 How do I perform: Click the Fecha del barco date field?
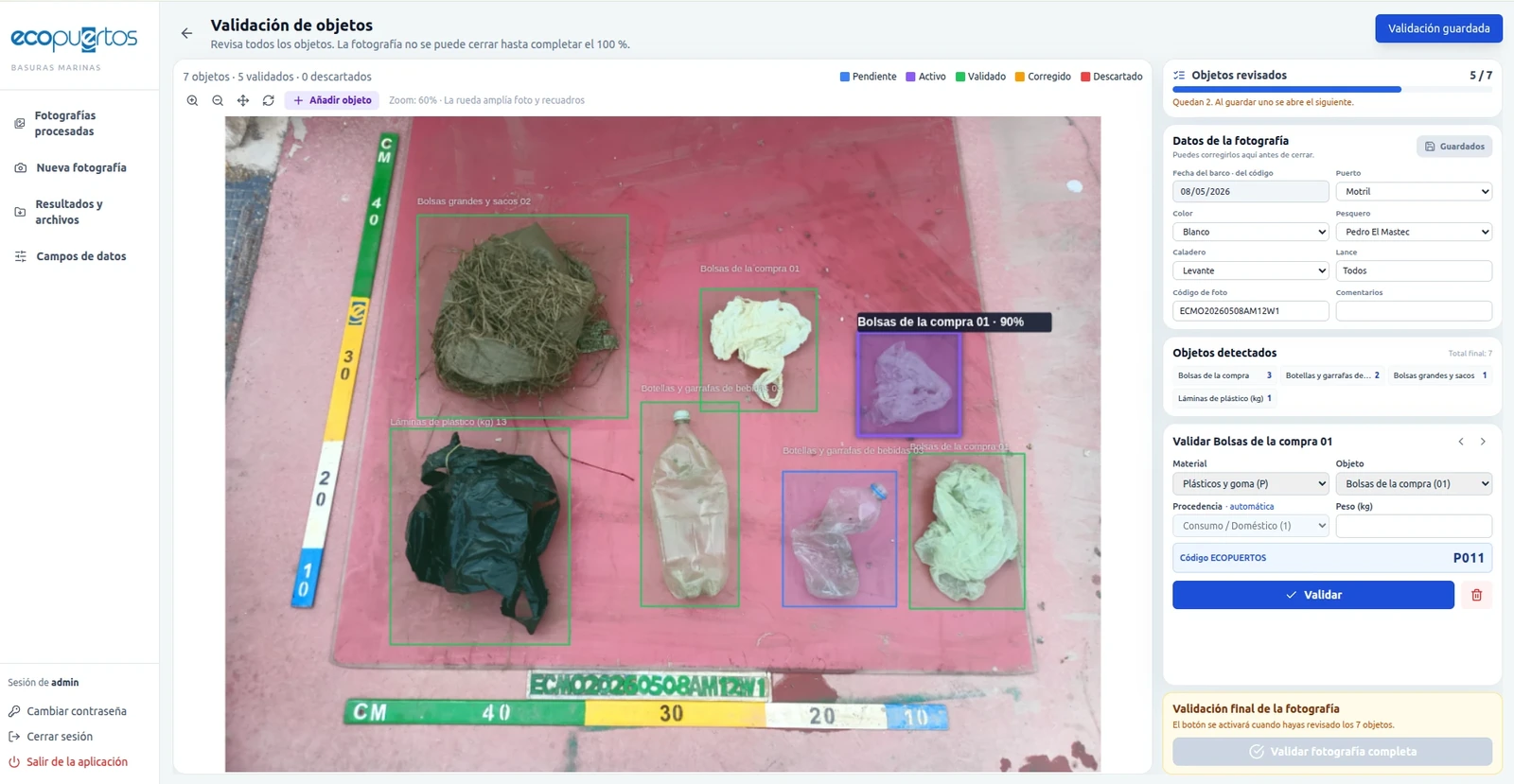coord(1250,191)
